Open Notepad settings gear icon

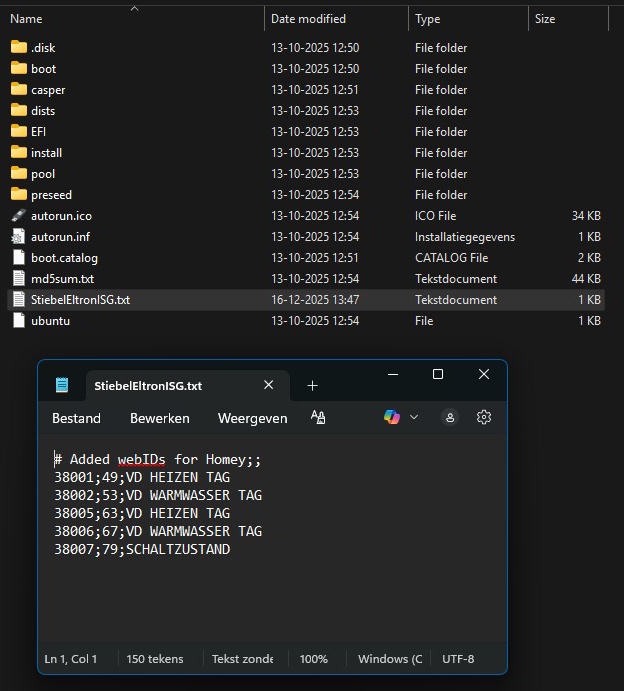tap(484, 417)
